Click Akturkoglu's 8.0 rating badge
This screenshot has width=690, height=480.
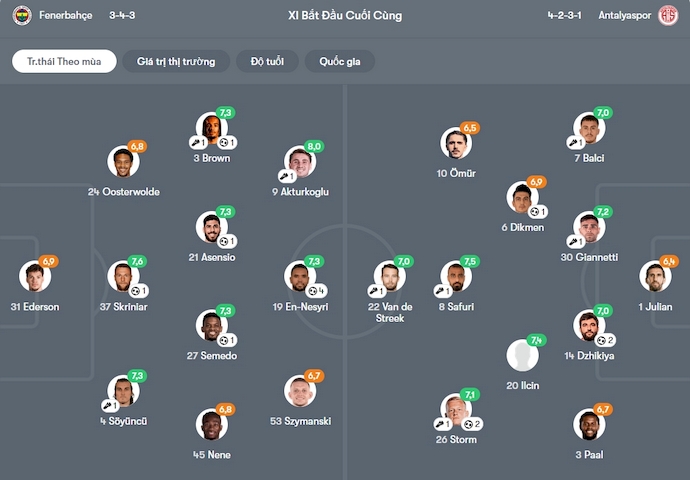coord(314,147)
